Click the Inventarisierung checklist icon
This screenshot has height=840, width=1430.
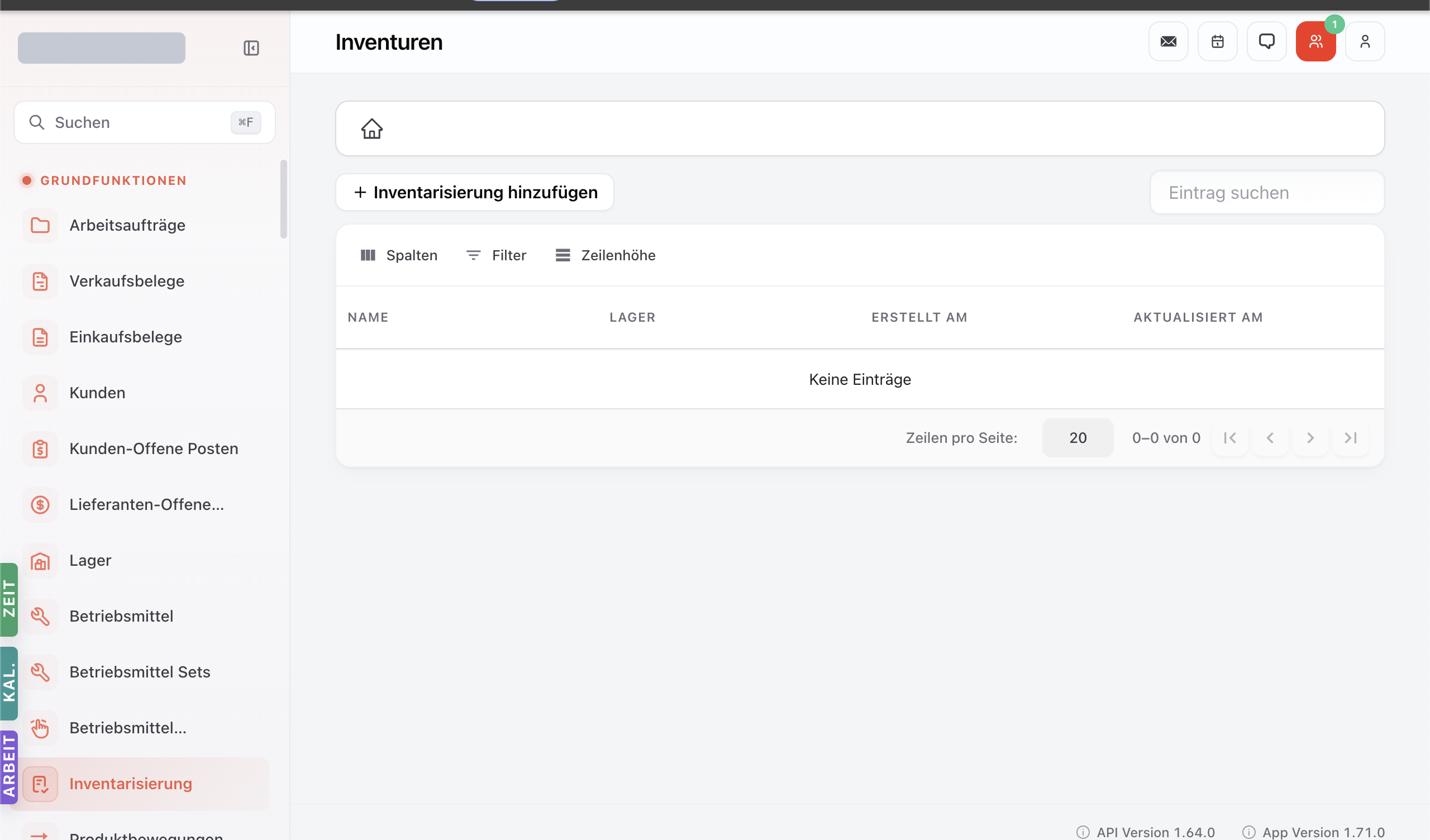[x=40, y=784]
